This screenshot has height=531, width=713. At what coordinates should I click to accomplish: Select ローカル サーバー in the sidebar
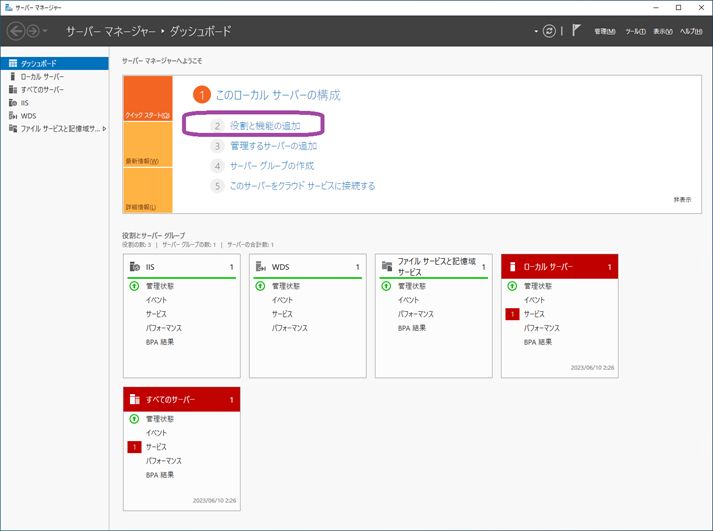coord(42,76)
